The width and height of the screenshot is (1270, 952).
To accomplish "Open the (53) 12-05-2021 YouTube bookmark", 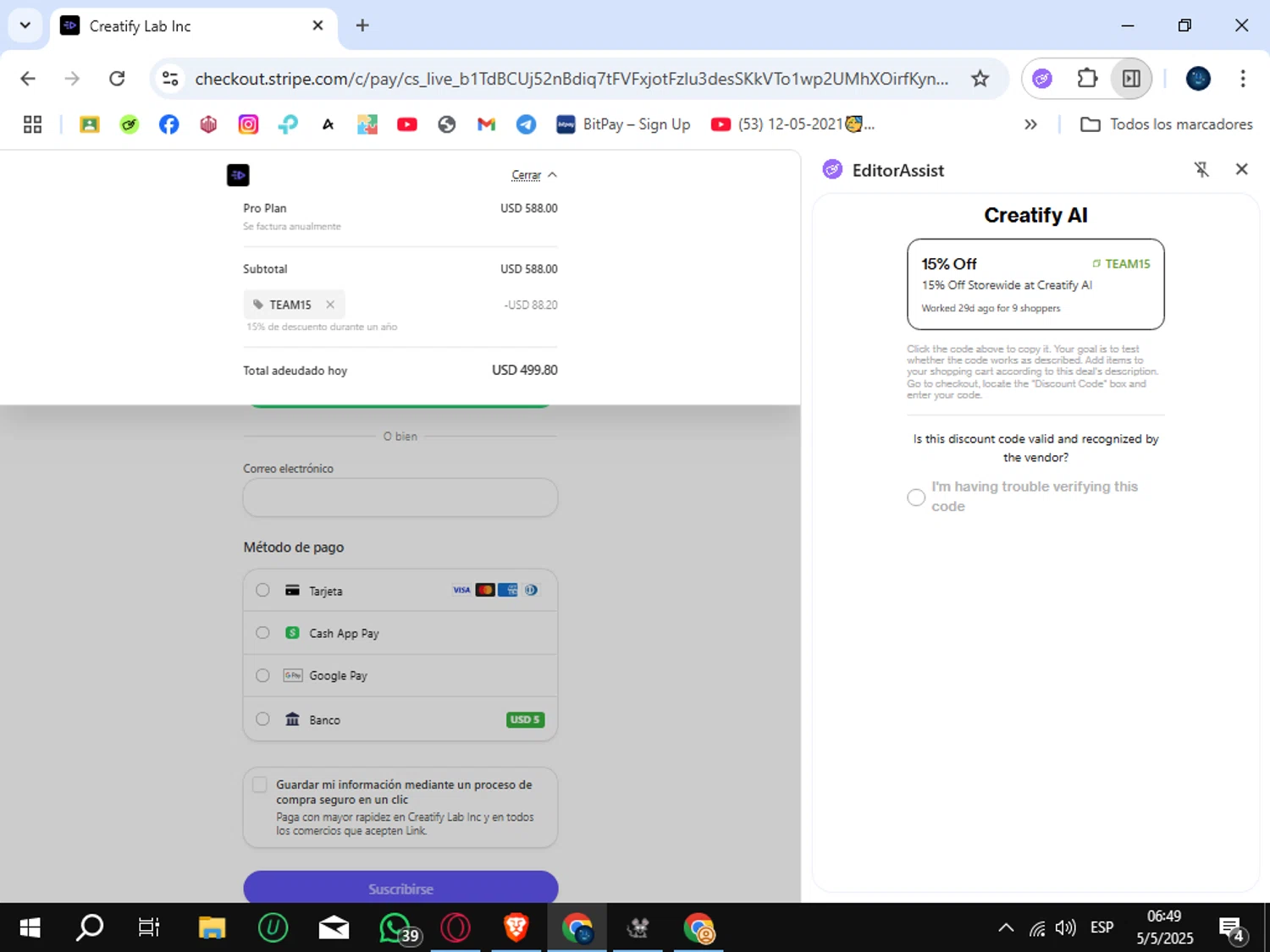I will (792, 124).
